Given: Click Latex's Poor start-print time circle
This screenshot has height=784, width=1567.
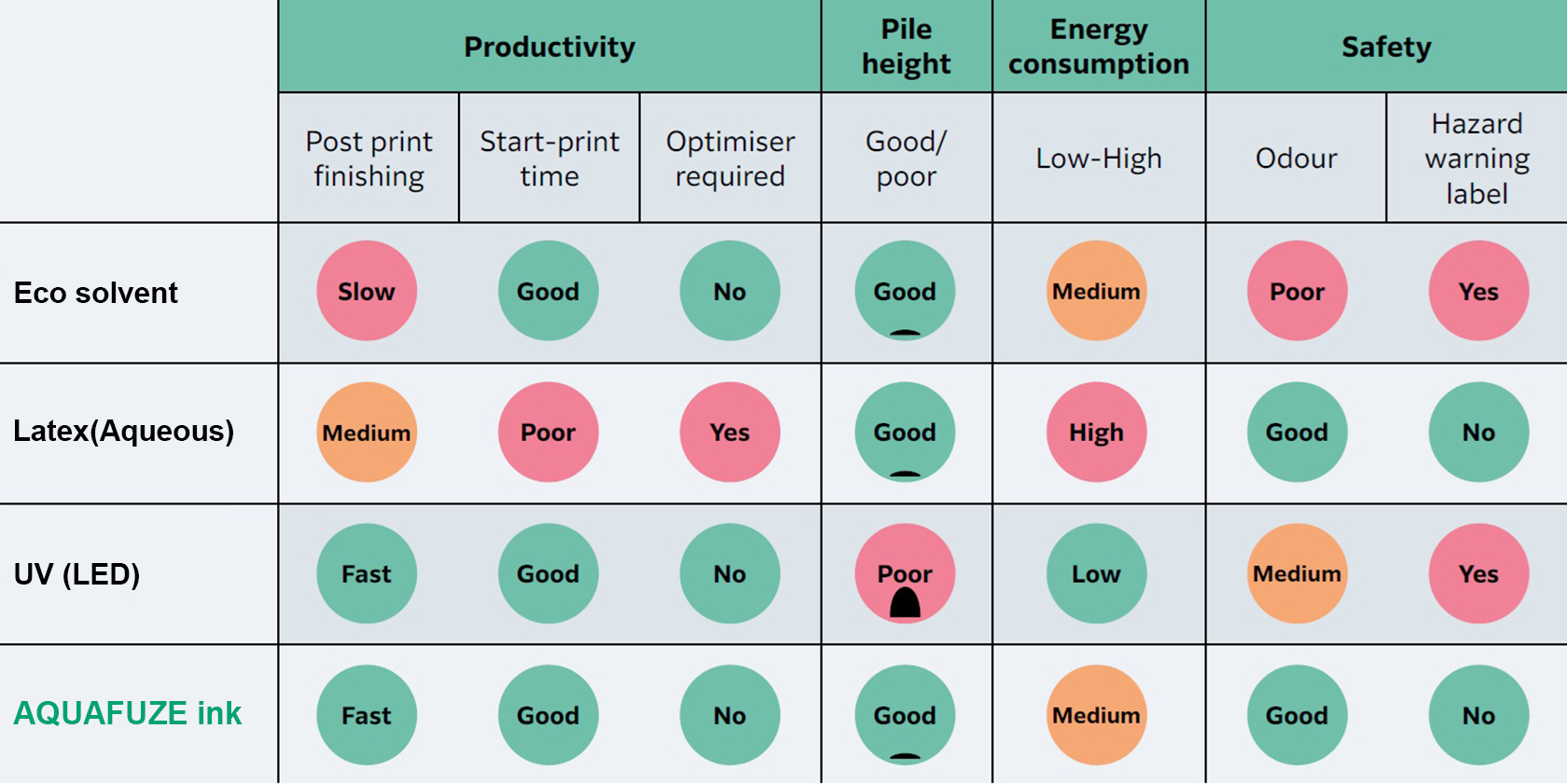Looking at the screenshot, I should [548, 432].
